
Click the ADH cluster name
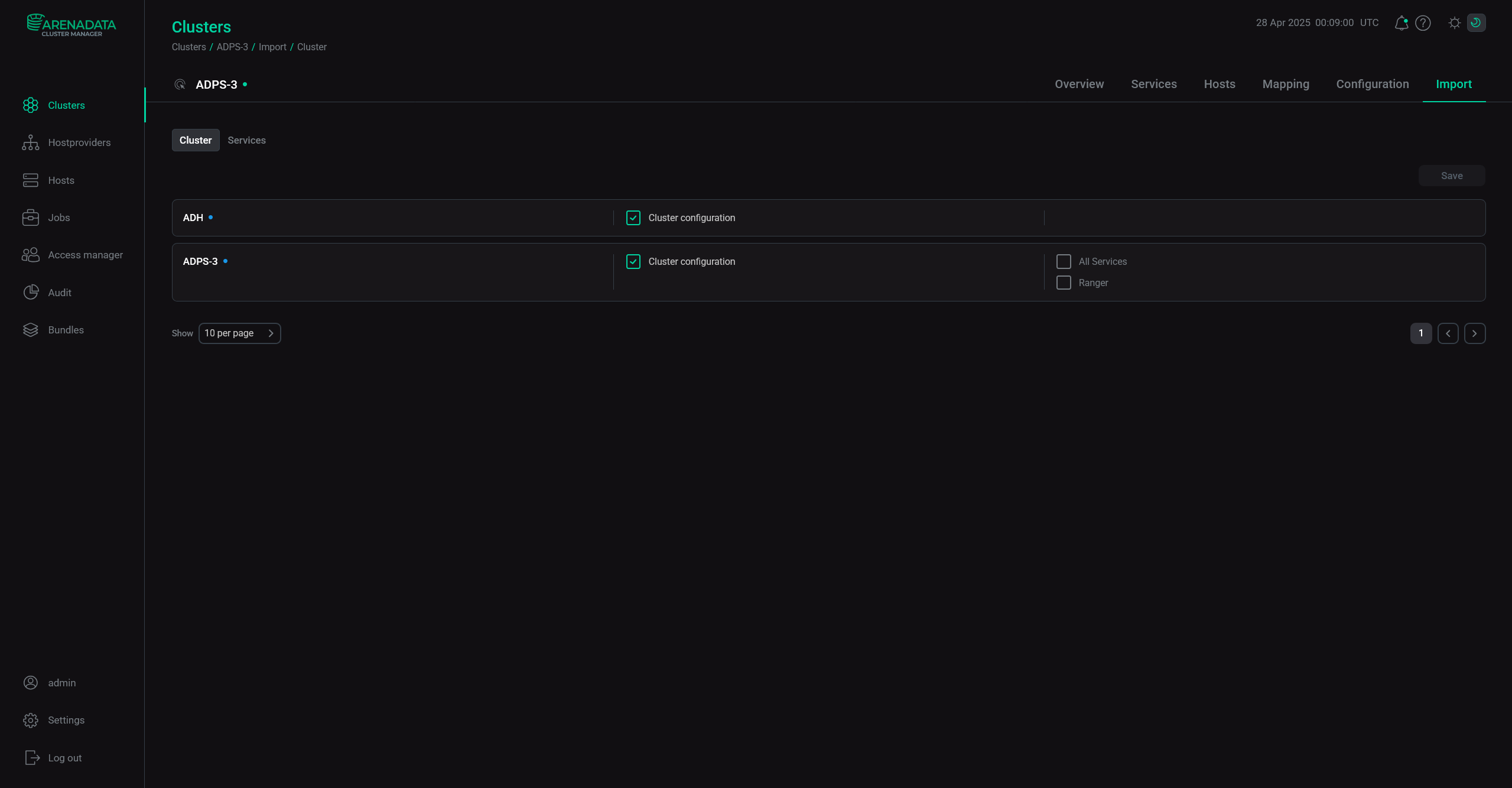pos(193,218)
